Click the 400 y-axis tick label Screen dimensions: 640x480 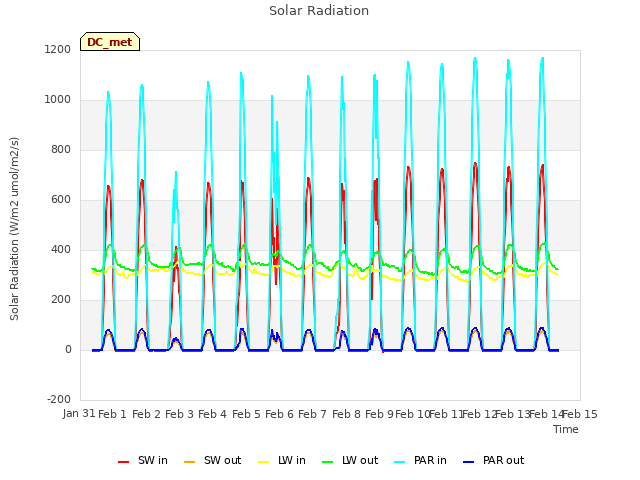pos(61,249)
